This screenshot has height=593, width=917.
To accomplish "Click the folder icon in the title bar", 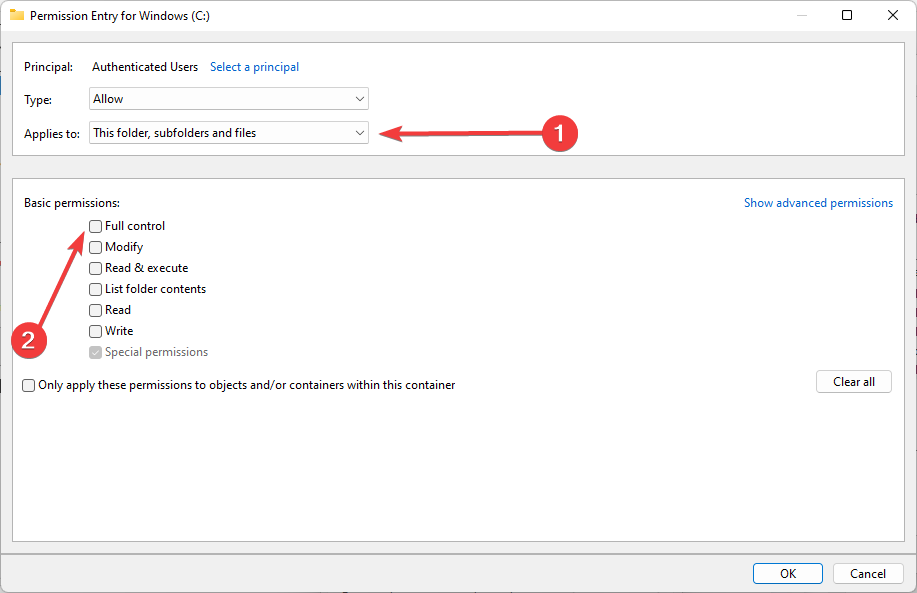I will [x=17, y=15].
